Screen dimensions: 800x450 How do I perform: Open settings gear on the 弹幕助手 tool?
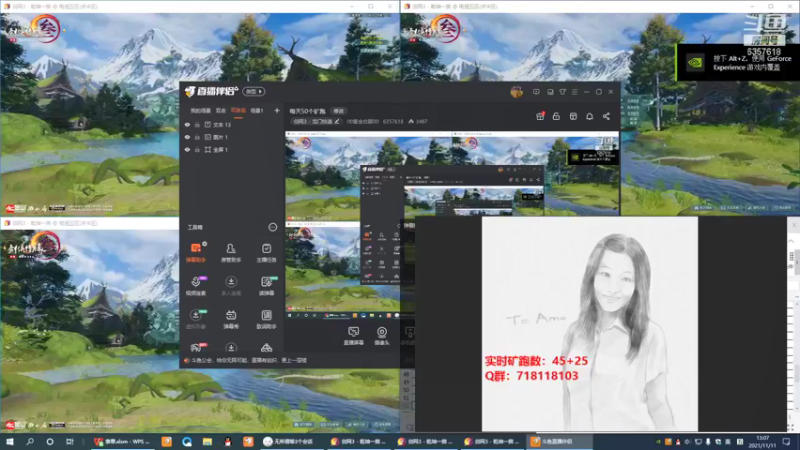coord(204,244)
